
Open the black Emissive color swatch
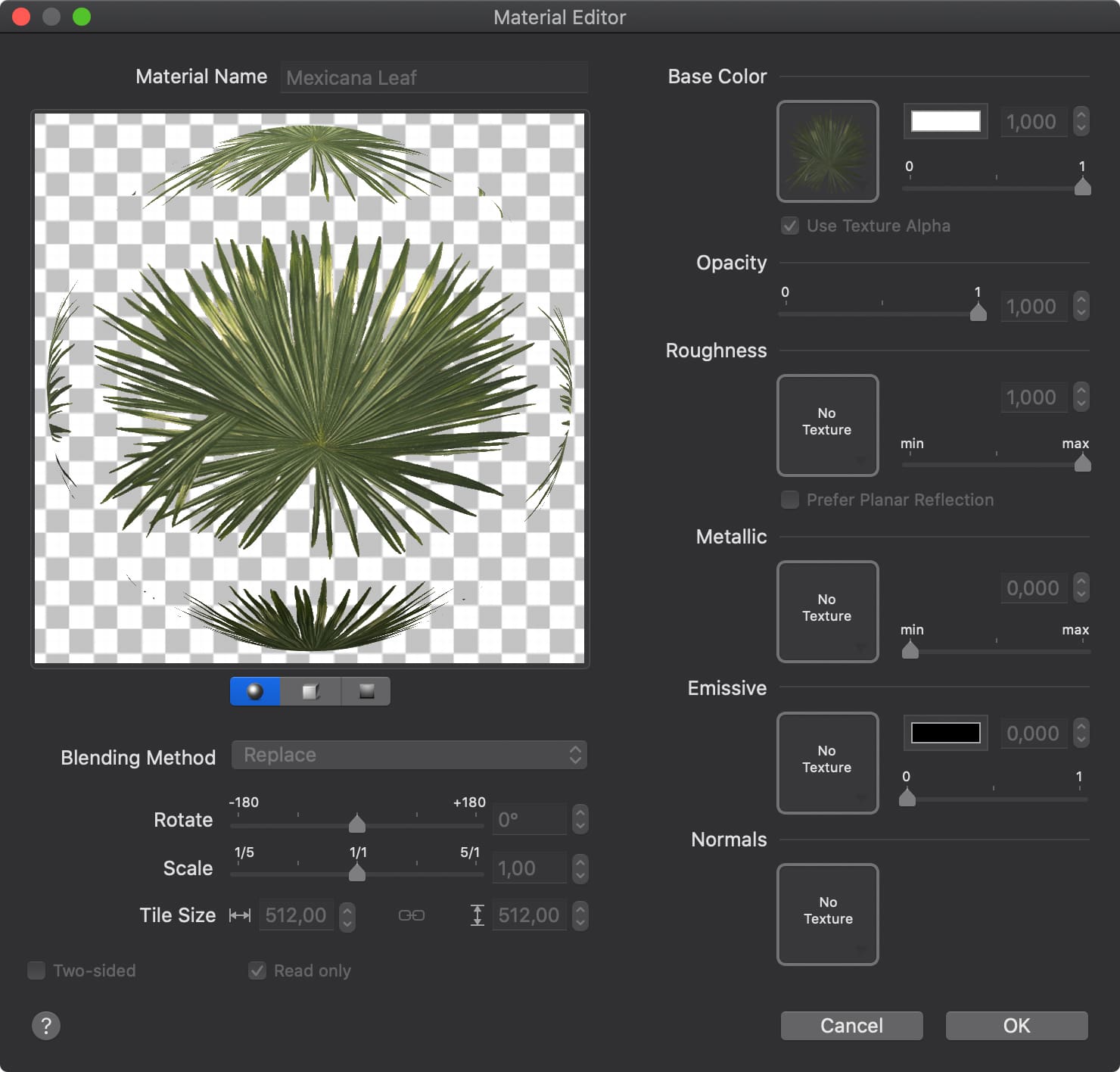(945, 733)
